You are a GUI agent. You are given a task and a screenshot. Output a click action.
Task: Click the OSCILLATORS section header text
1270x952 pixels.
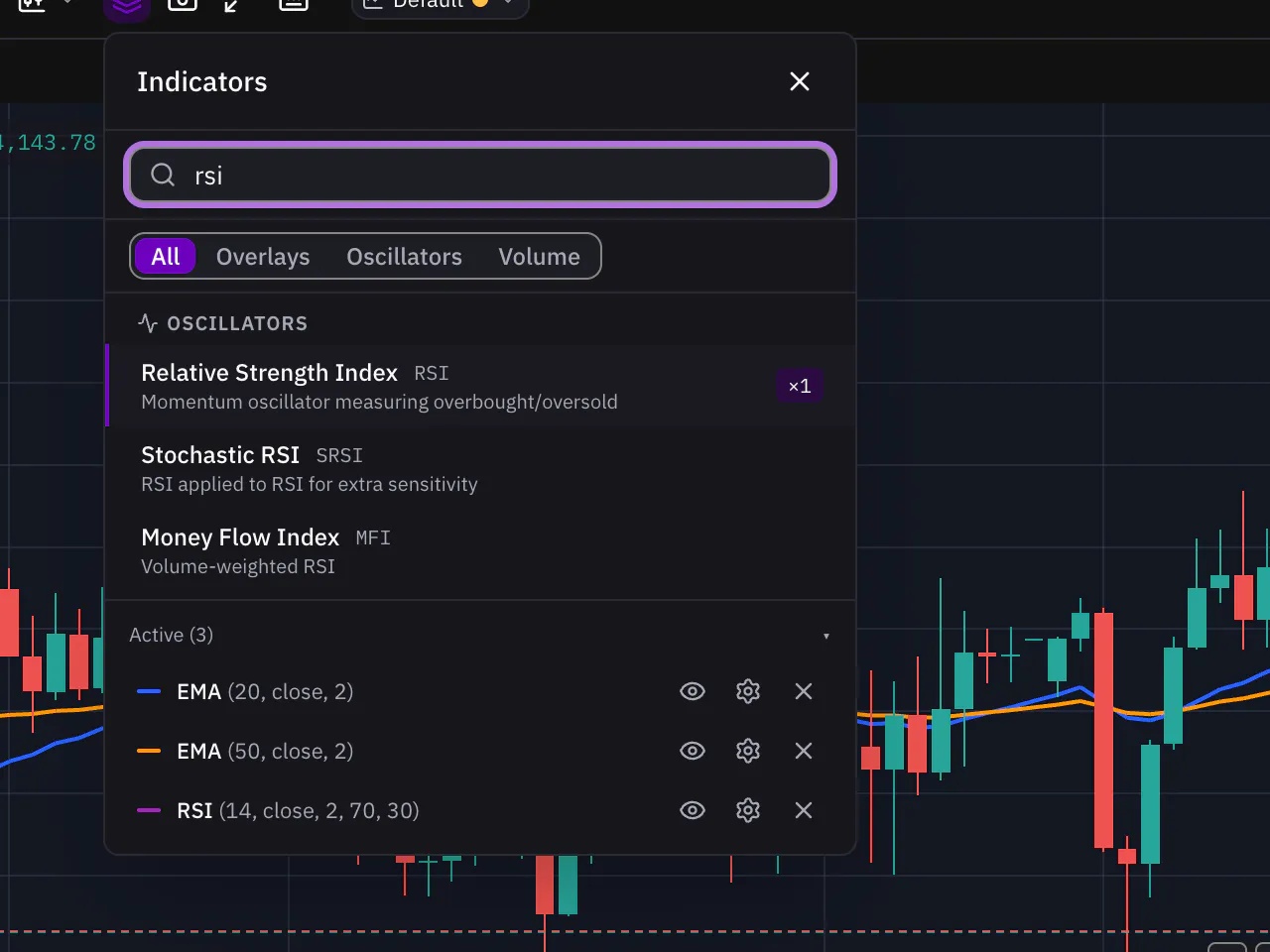[237, 323]
